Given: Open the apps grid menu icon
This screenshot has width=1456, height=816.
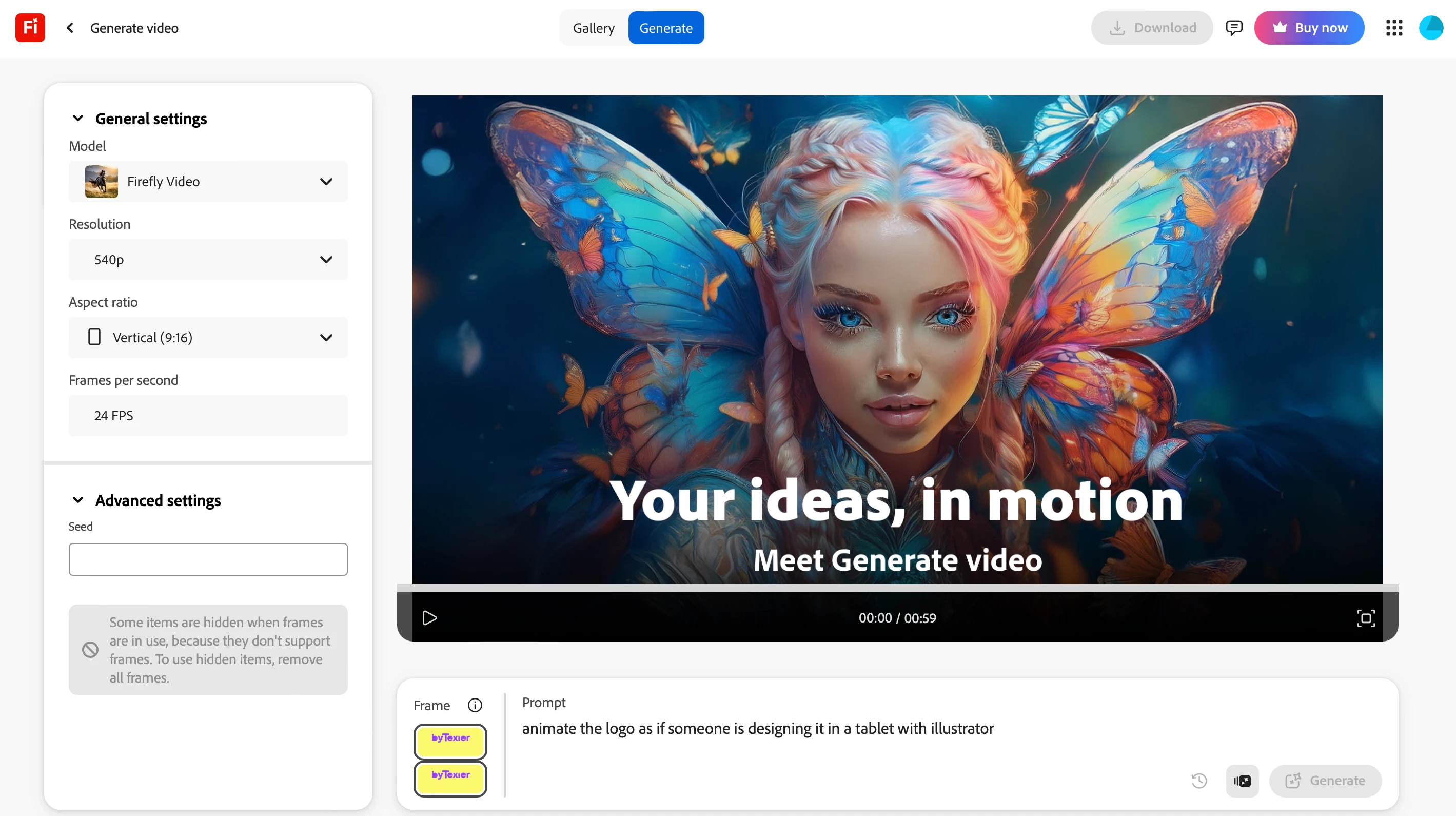Looking at the screenshot, I should 1394,28.
